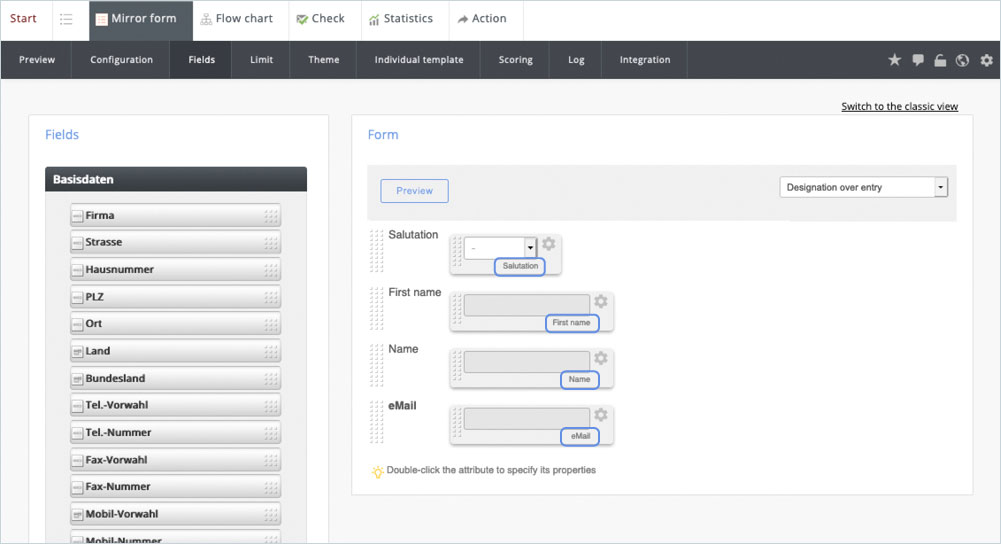
Task: Click the eMail text input field
Action: coord(526,418)
